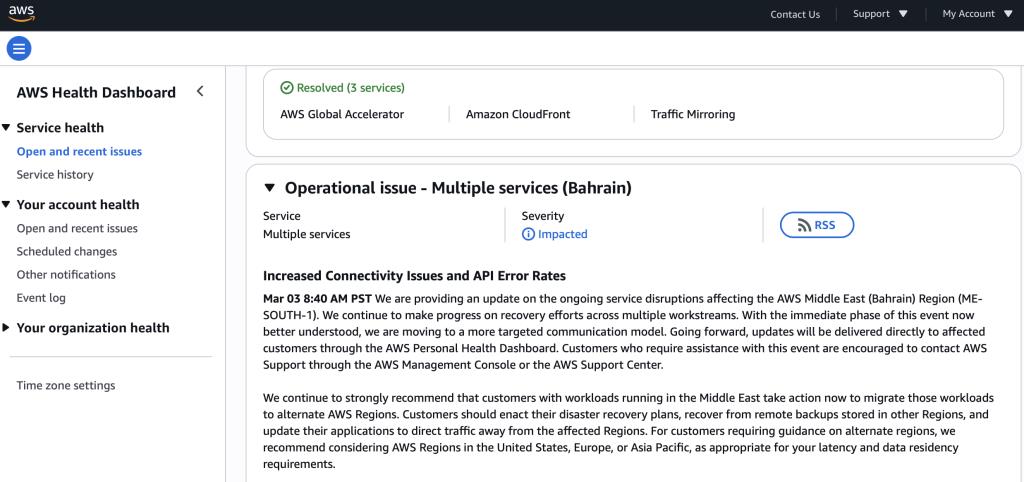
Task: Click the Mar 03 8:40 AM PST timestamp
Action: (317, 299)
